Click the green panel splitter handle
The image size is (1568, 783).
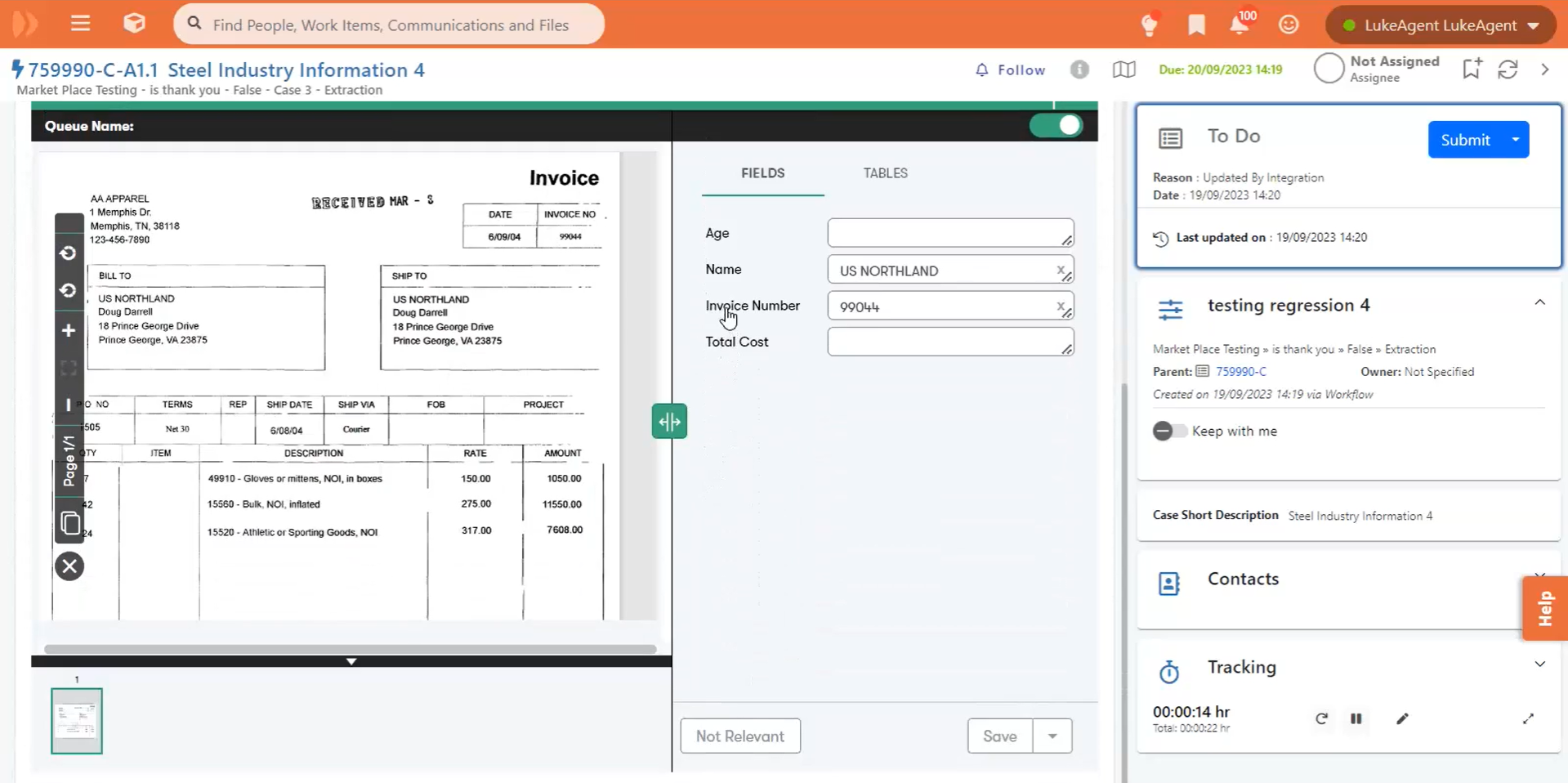pyautogui.click(x=669, y=422)
